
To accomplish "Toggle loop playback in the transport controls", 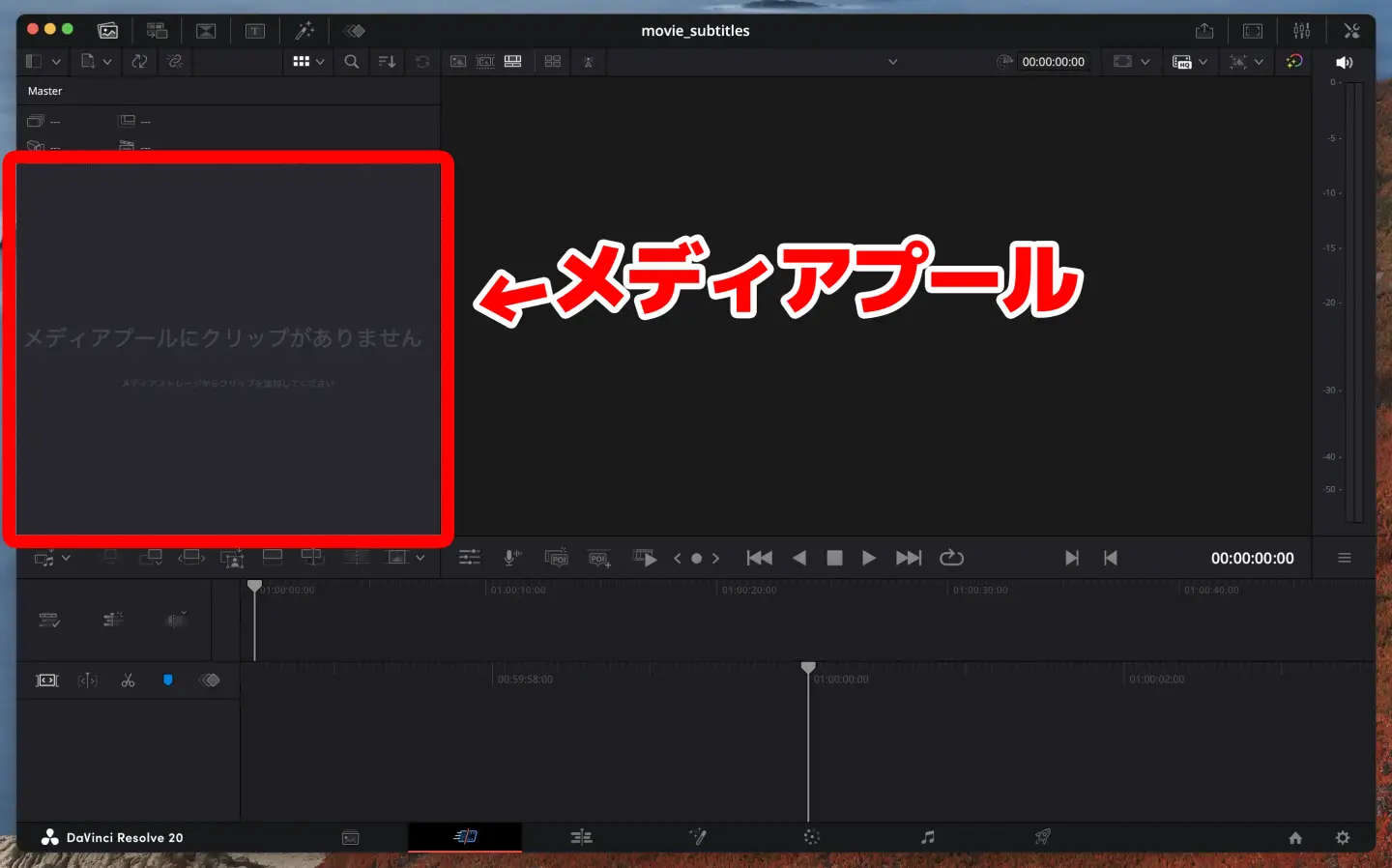I will point(951,558).
